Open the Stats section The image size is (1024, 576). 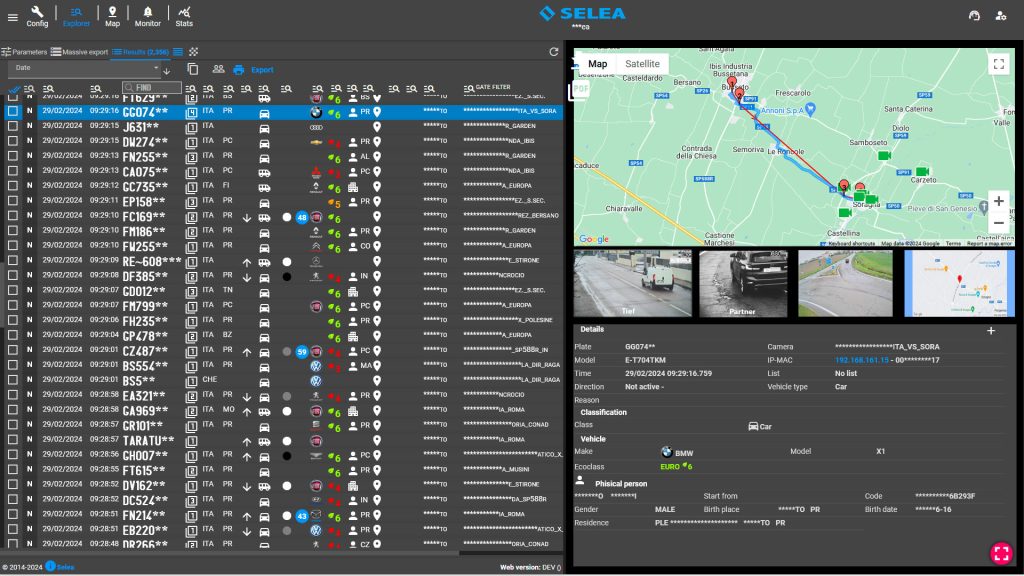pyautogui.click(x=184, y=16)
